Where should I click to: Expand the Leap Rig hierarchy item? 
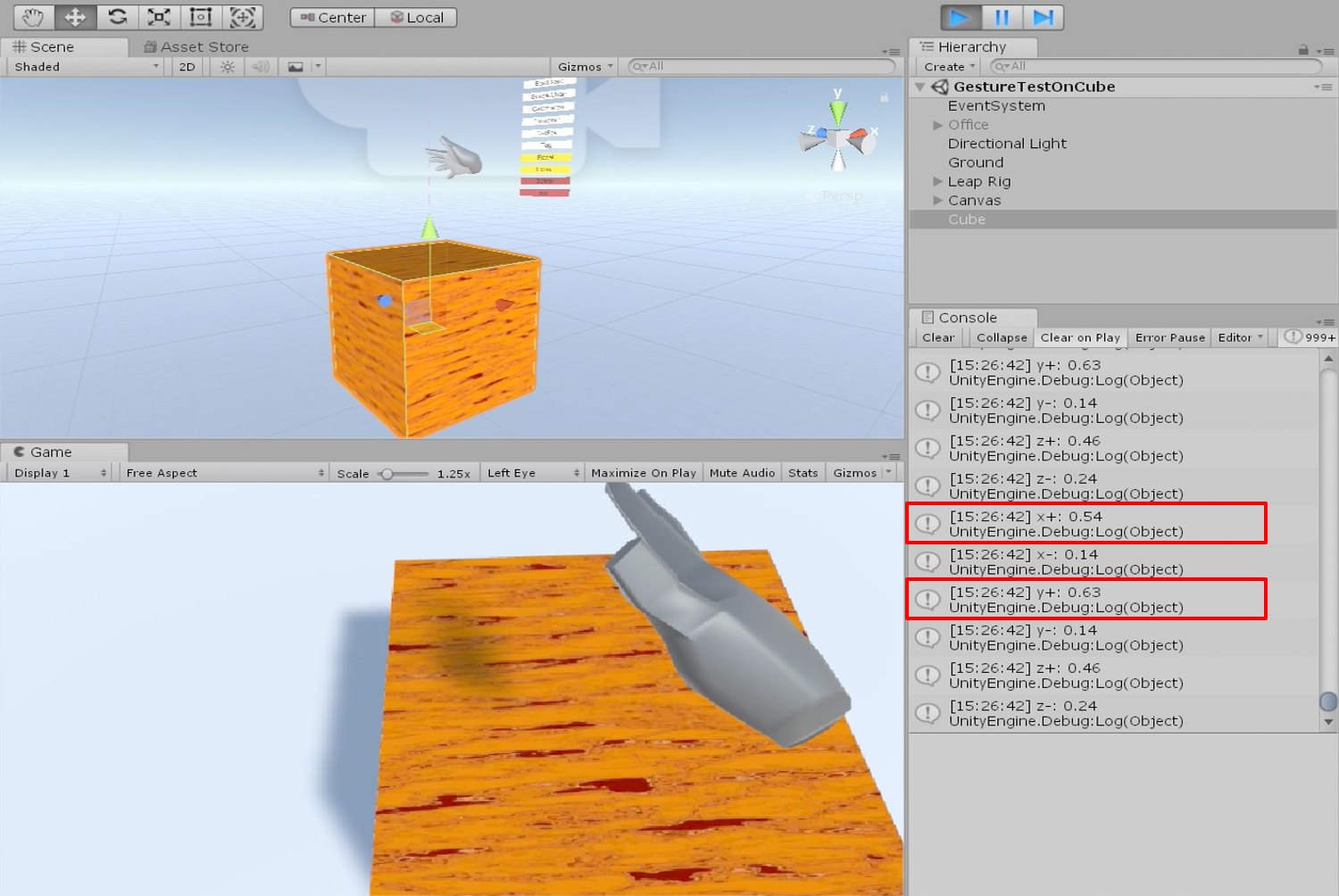(x=937, y=181)
